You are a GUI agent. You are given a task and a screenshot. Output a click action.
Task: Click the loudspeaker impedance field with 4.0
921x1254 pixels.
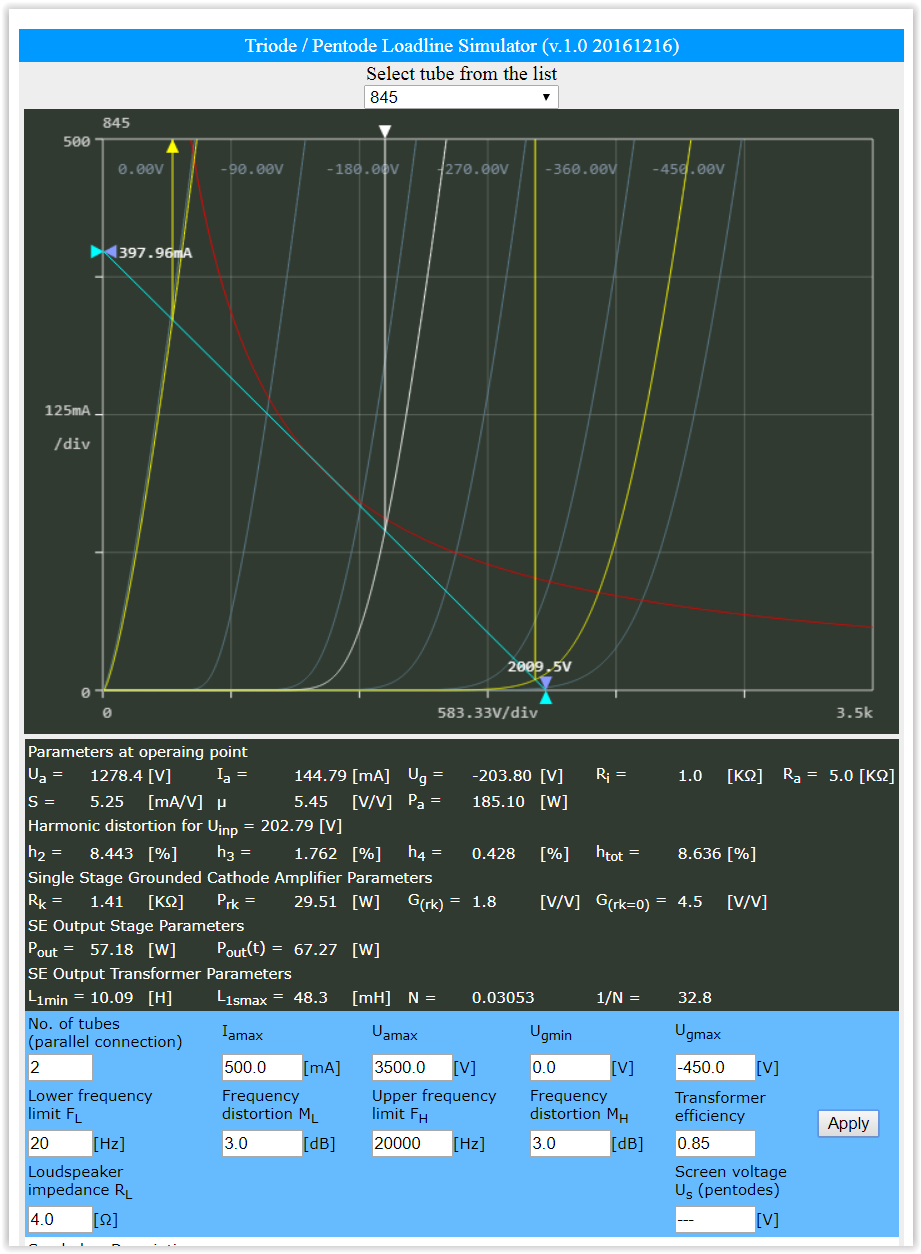[x=60, y=1219]
